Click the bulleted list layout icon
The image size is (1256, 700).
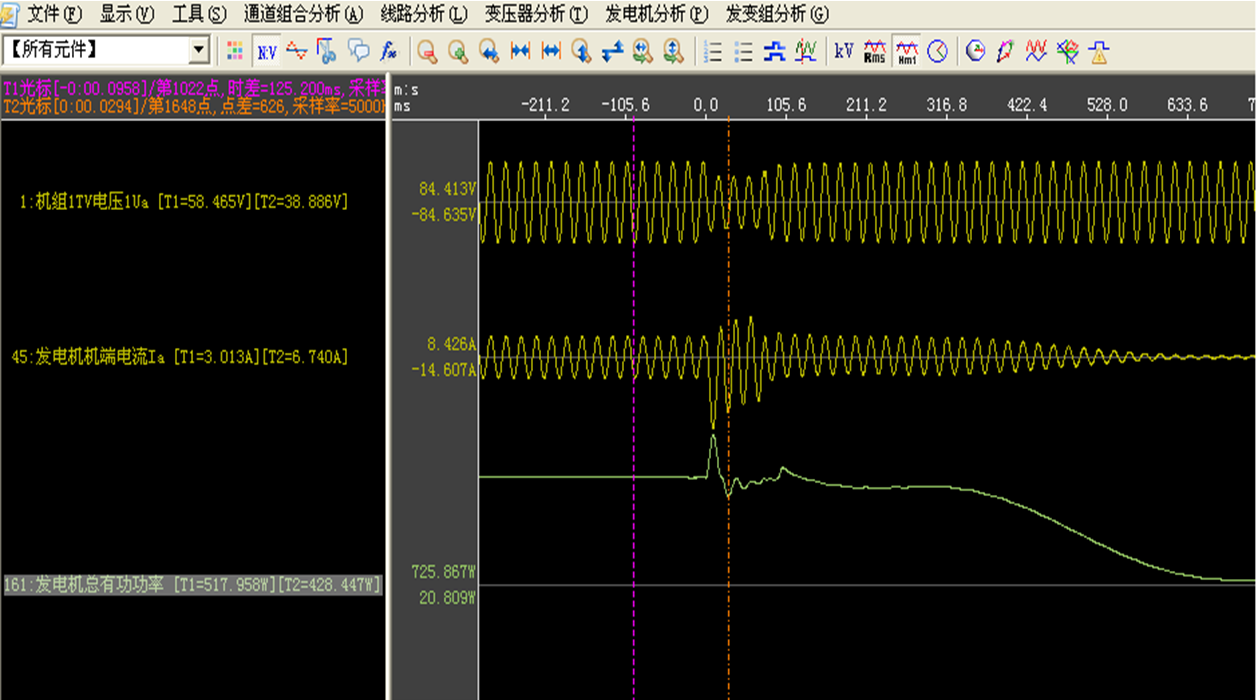pos(744,51)
